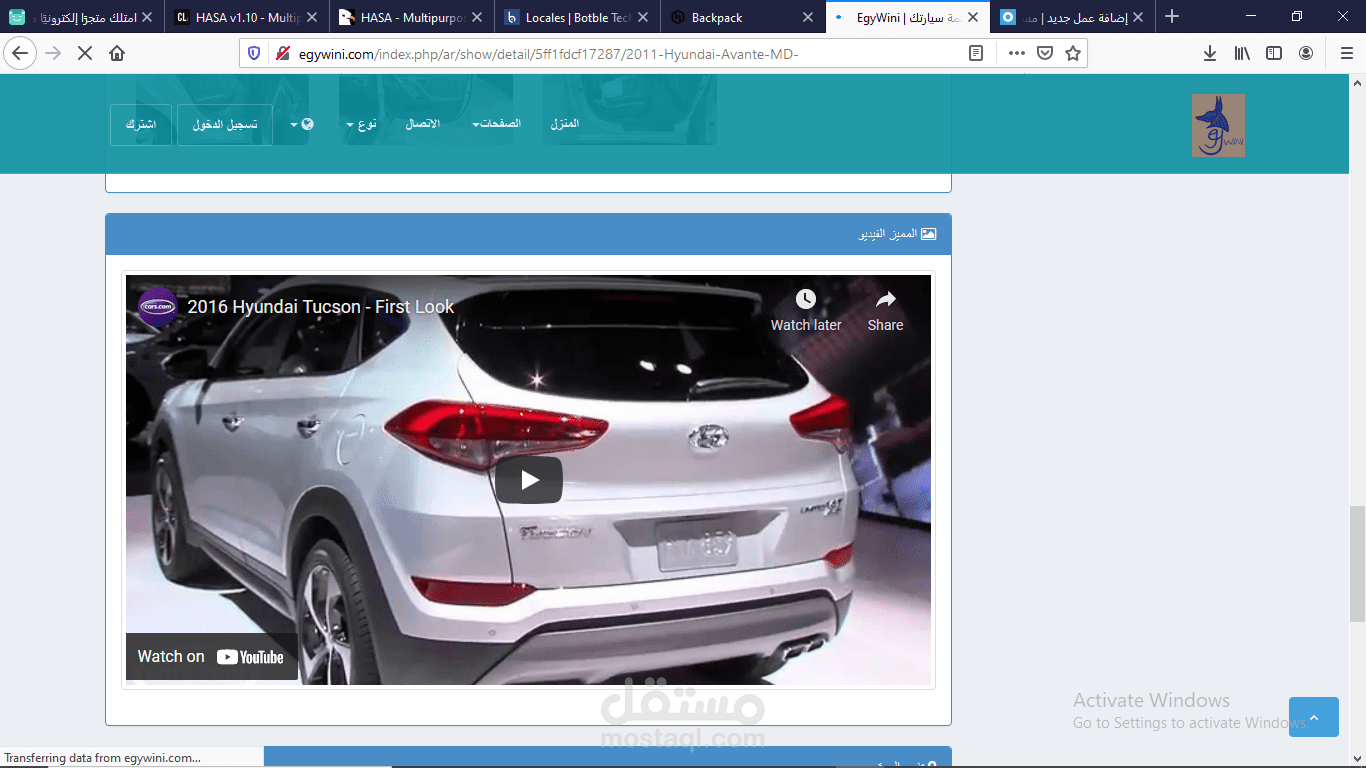Switch to the امتلك متجرًا tab
1366x768 pixels.
(82, 17)
